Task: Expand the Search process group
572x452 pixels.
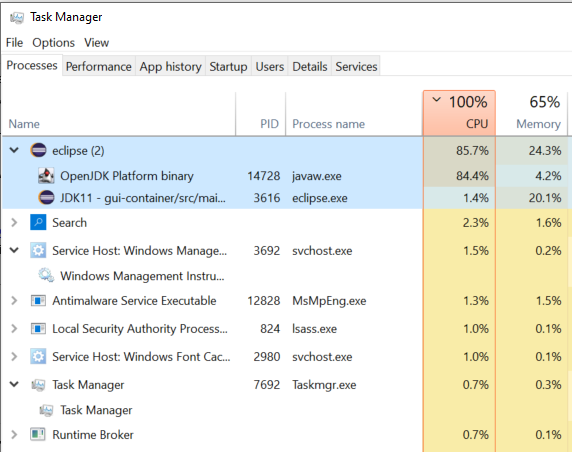Action: (x=14, y=223)
